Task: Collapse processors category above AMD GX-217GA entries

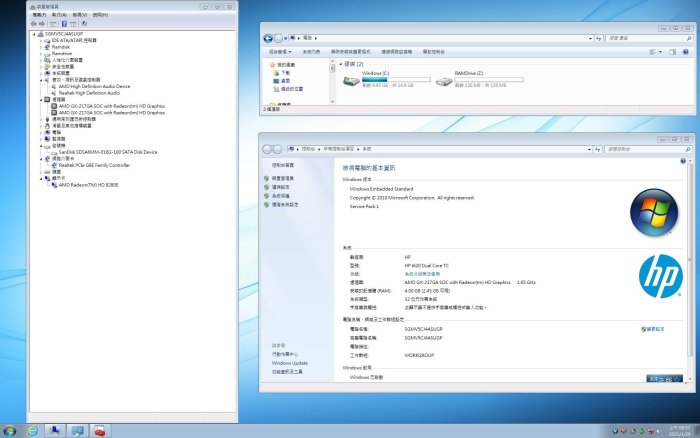Action: [x=41, y=100]
